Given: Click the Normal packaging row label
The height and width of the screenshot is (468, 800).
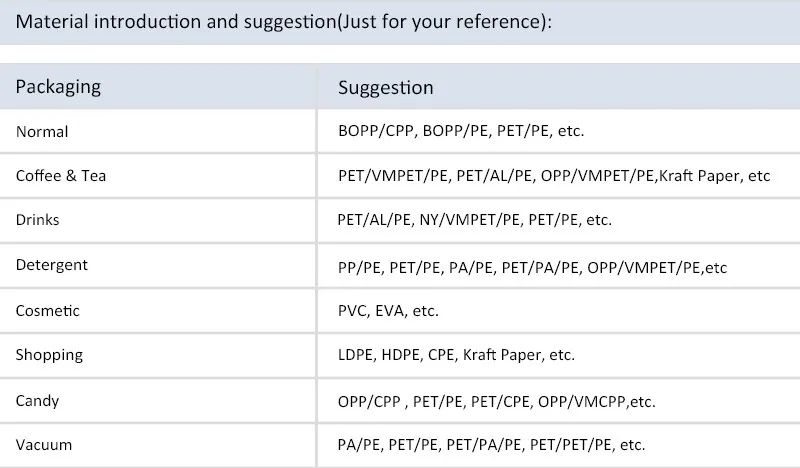Looking at the screenshot, I should [x=42, y=132].
